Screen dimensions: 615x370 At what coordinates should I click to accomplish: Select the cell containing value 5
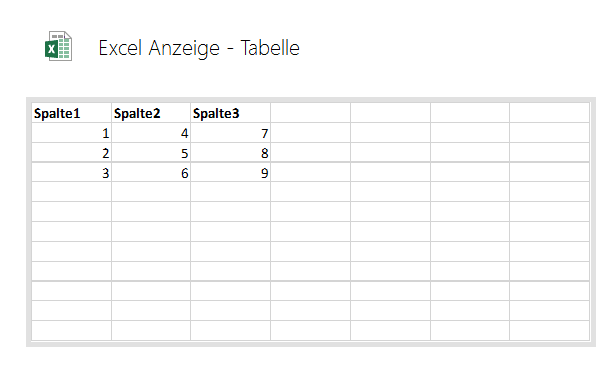(x=151, y=152)
